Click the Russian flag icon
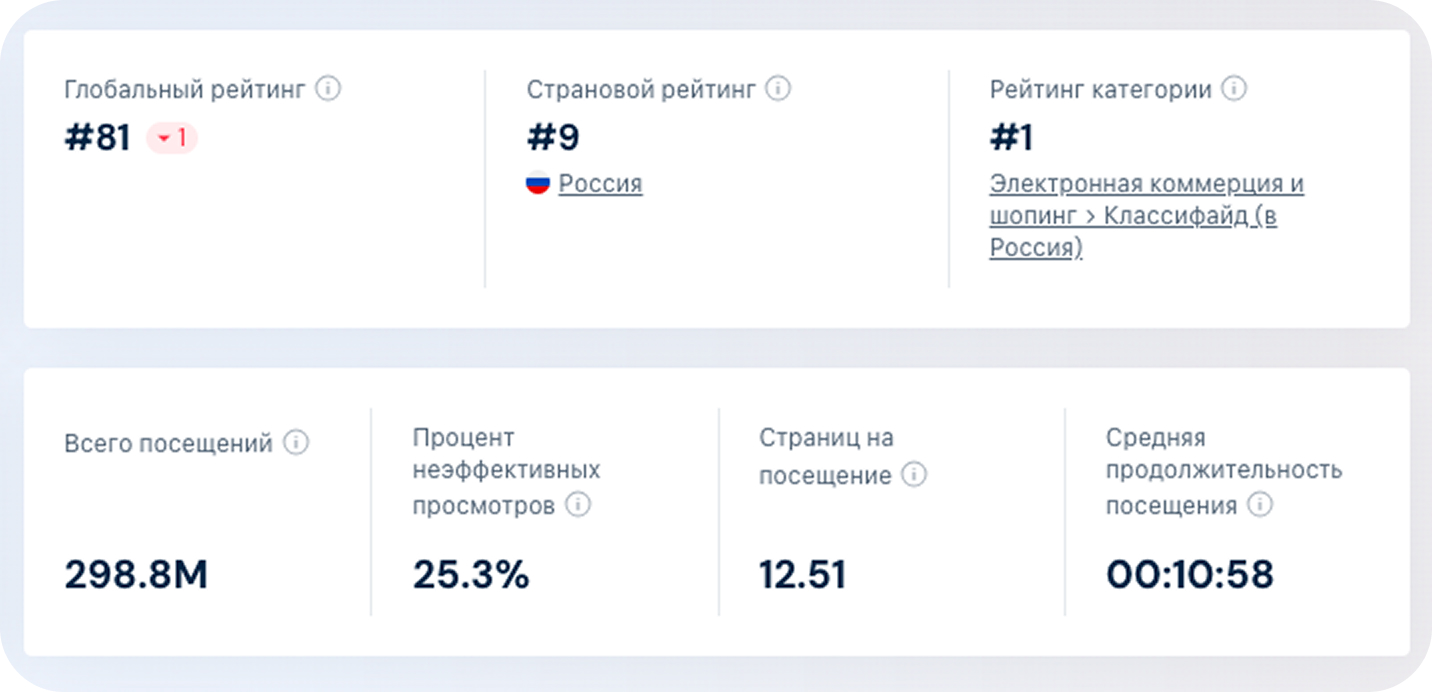The image size is (1432, 692). pyautogui.click(x=538, y=184)
